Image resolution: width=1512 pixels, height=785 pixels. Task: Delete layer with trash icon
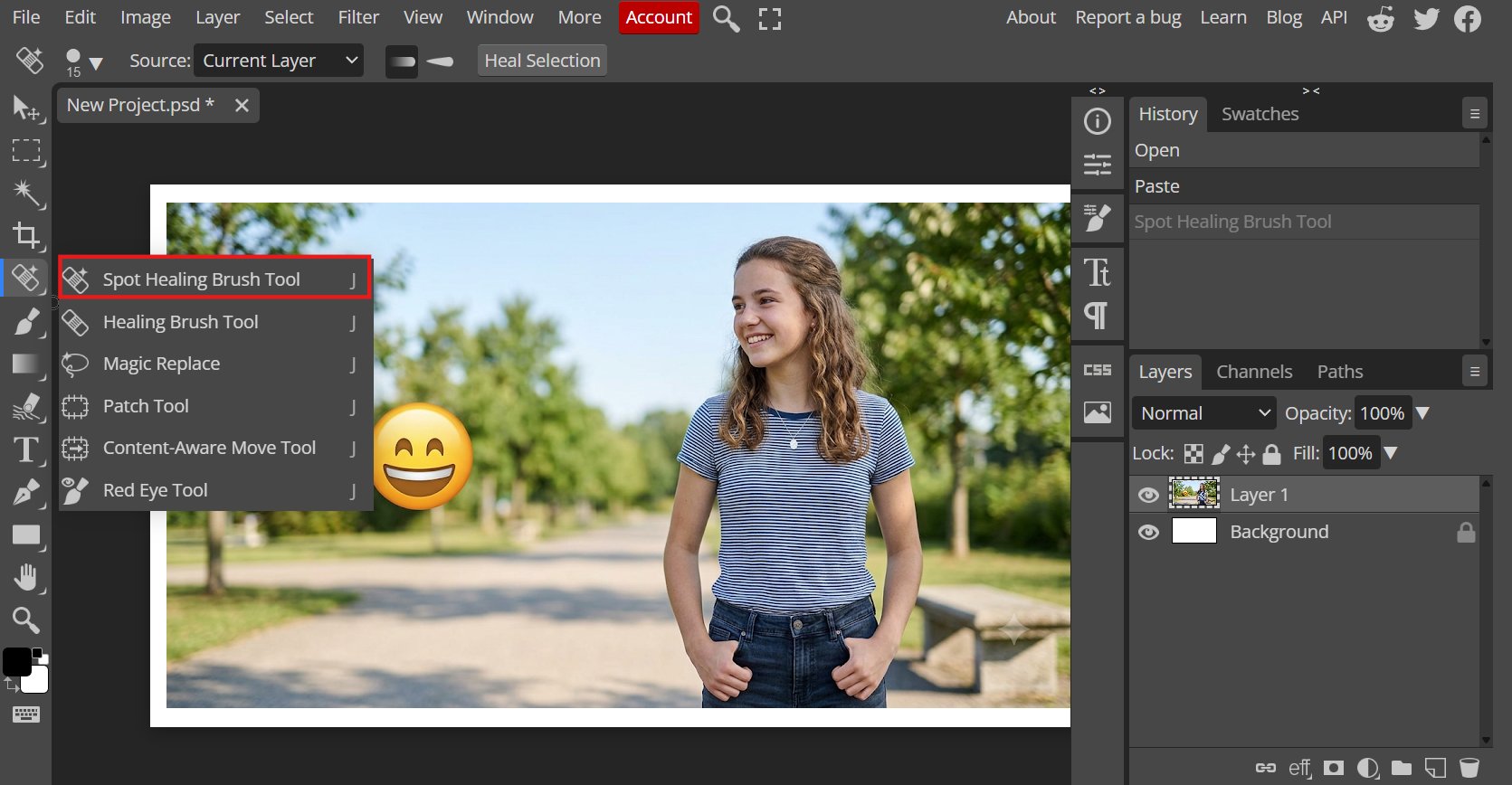[1469, 768]
